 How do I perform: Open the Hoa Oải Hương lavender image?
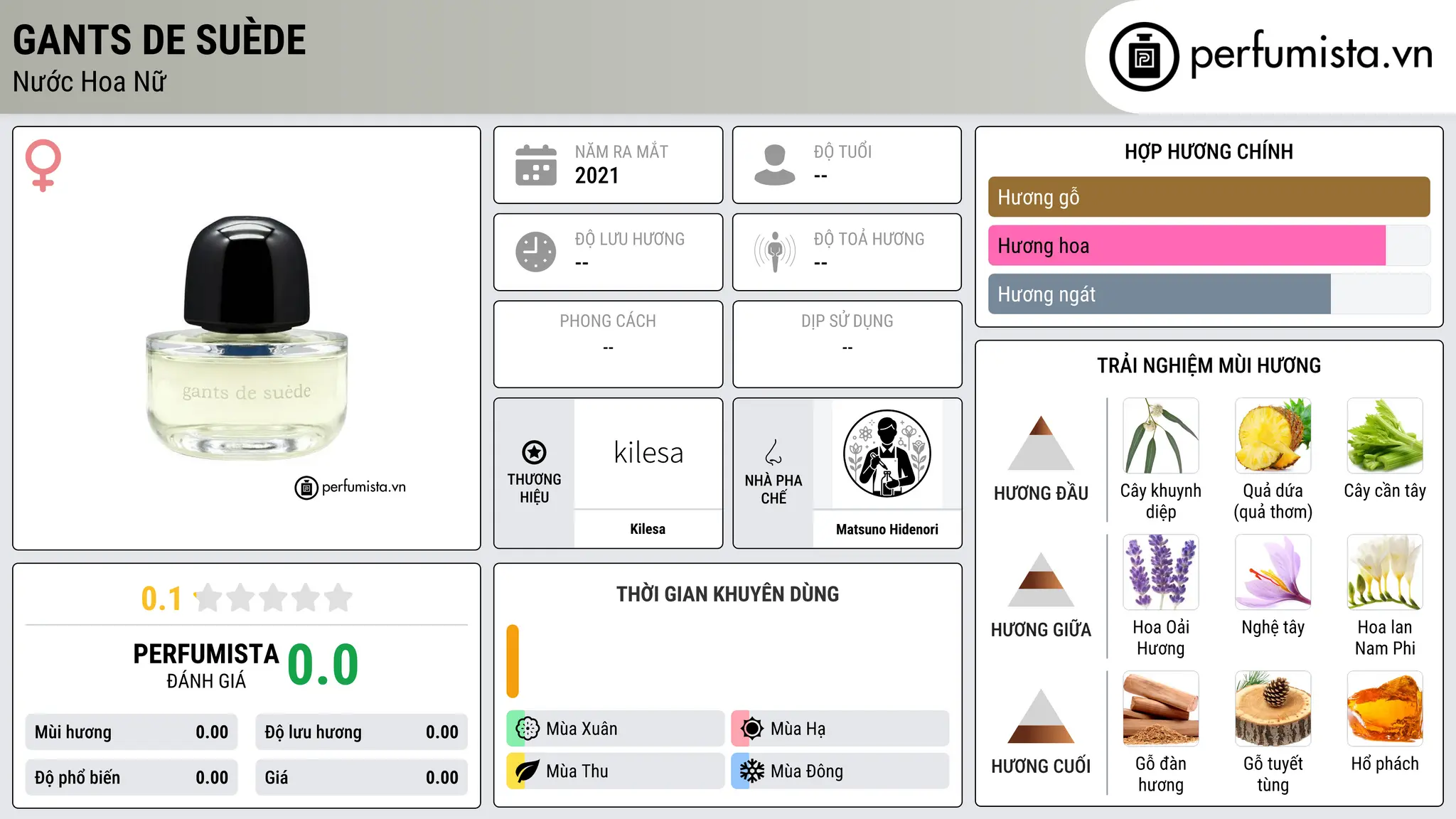pos(1161,572)
